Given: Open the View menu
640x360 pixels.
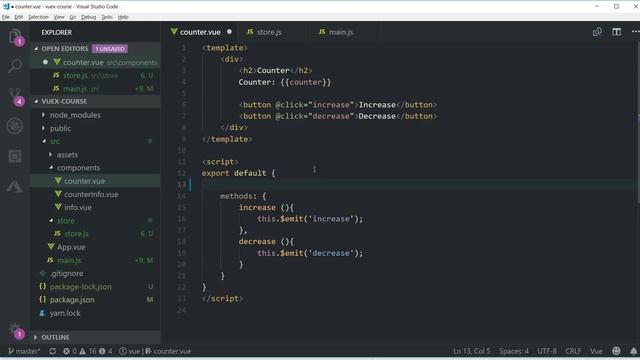Looking at the screenshot, I should point(59,17).
